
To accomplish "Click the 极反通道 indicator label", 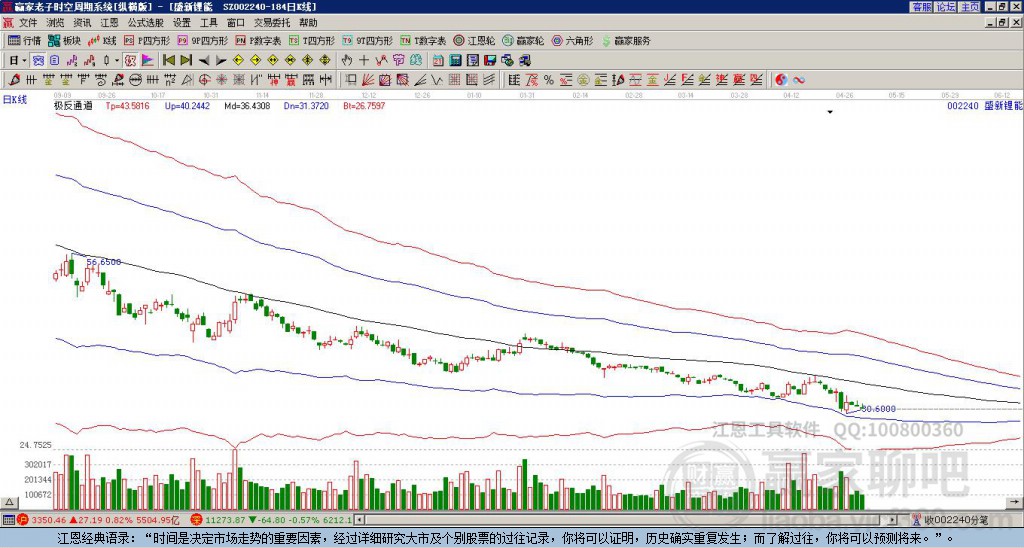I will pyautogui.click(x=73, y=105).
